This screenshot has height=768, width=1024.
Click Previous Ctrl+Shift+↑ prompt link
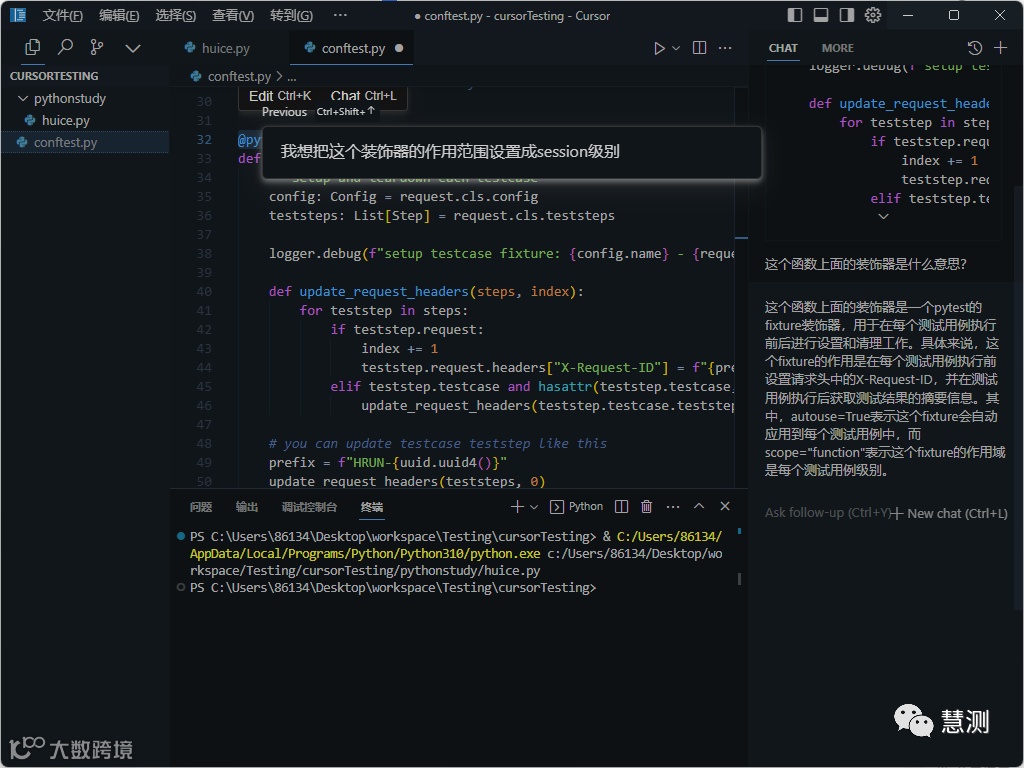(x=318, y=112)
